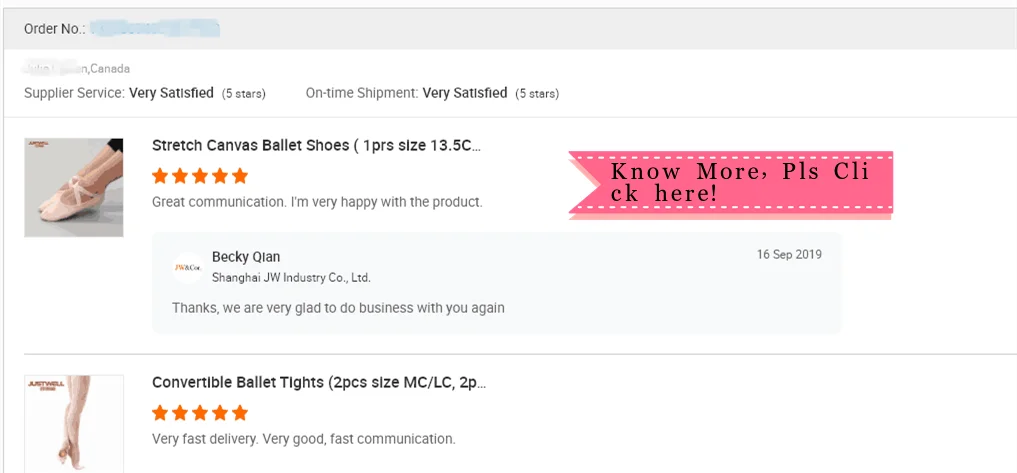Click third star of Ballet Tights rating
Screen dimensions: 1017x473
[x=200, y=413]
